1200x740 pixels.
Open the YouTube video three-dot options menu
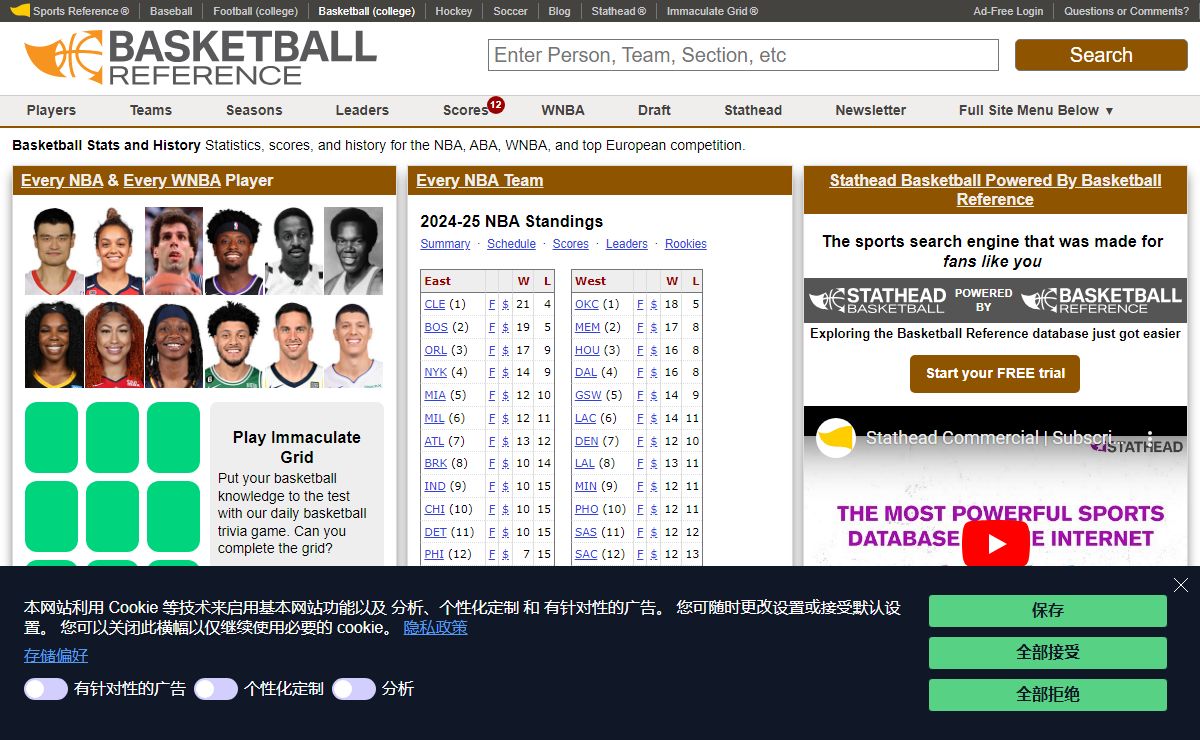[x=1150, y=438]
